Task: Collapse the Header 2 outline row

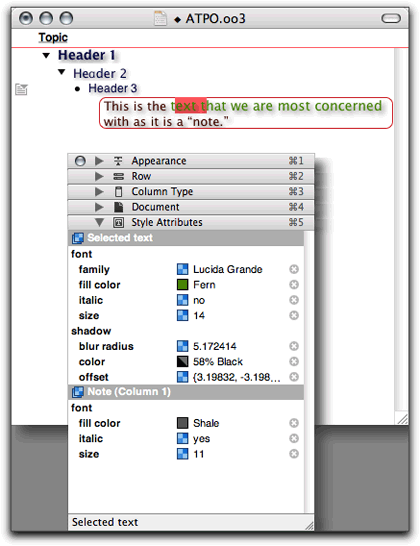Action: [x=62, y=72]
